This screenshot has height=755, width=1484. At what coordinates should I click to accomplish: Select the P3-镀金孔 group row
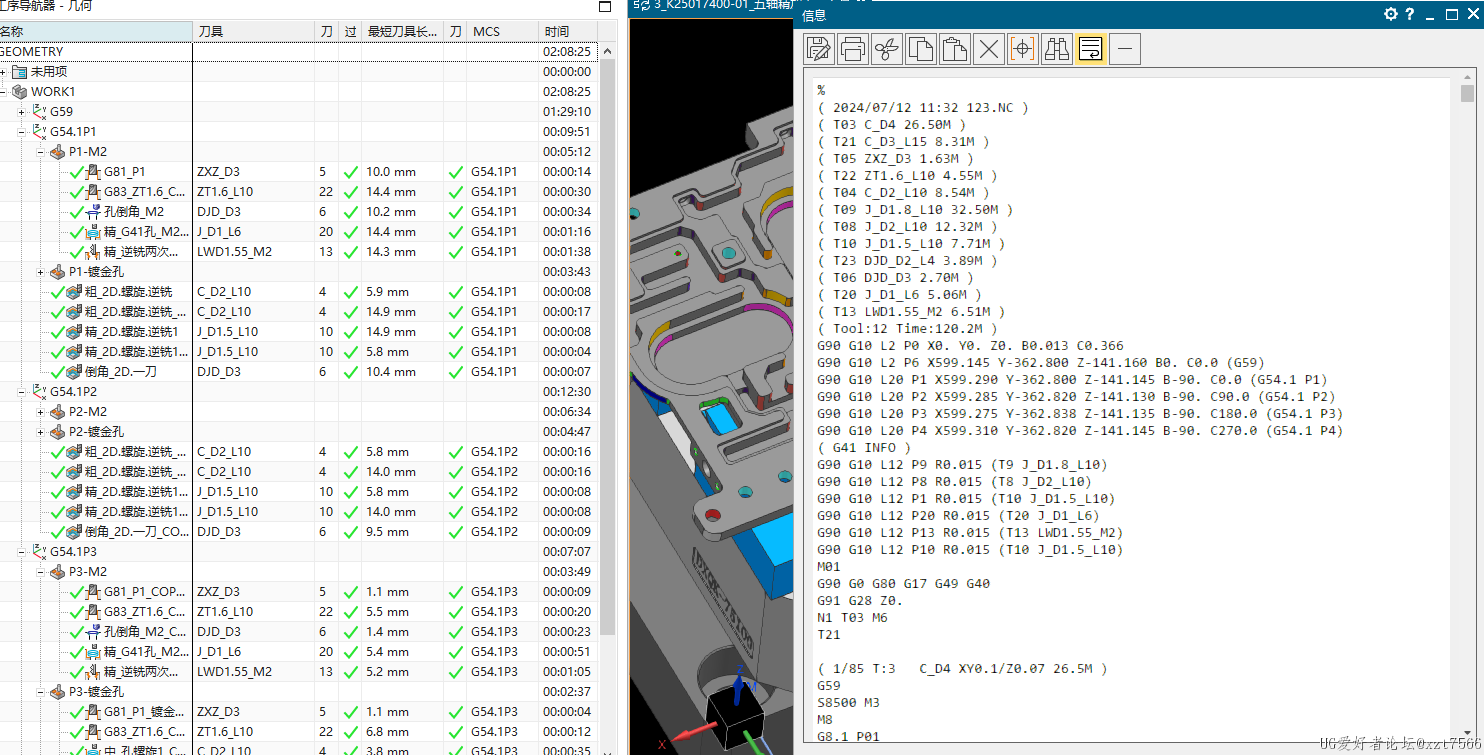click(298, 691)
